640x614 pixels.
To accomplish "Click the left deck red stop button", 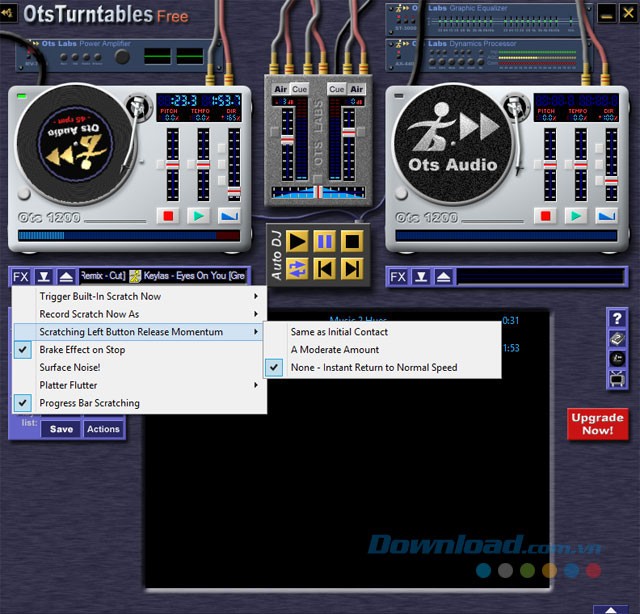I will (x=167, y=215).
